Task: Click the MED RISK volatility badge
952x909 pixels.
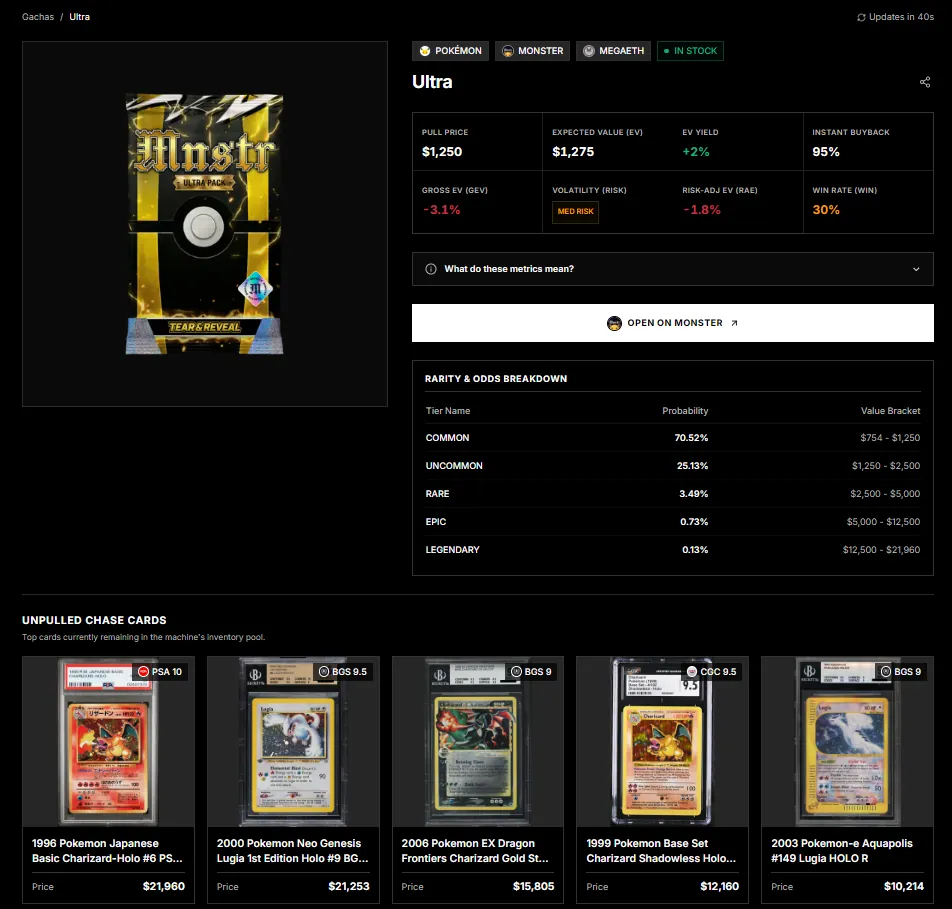Action: coord(576,212)
